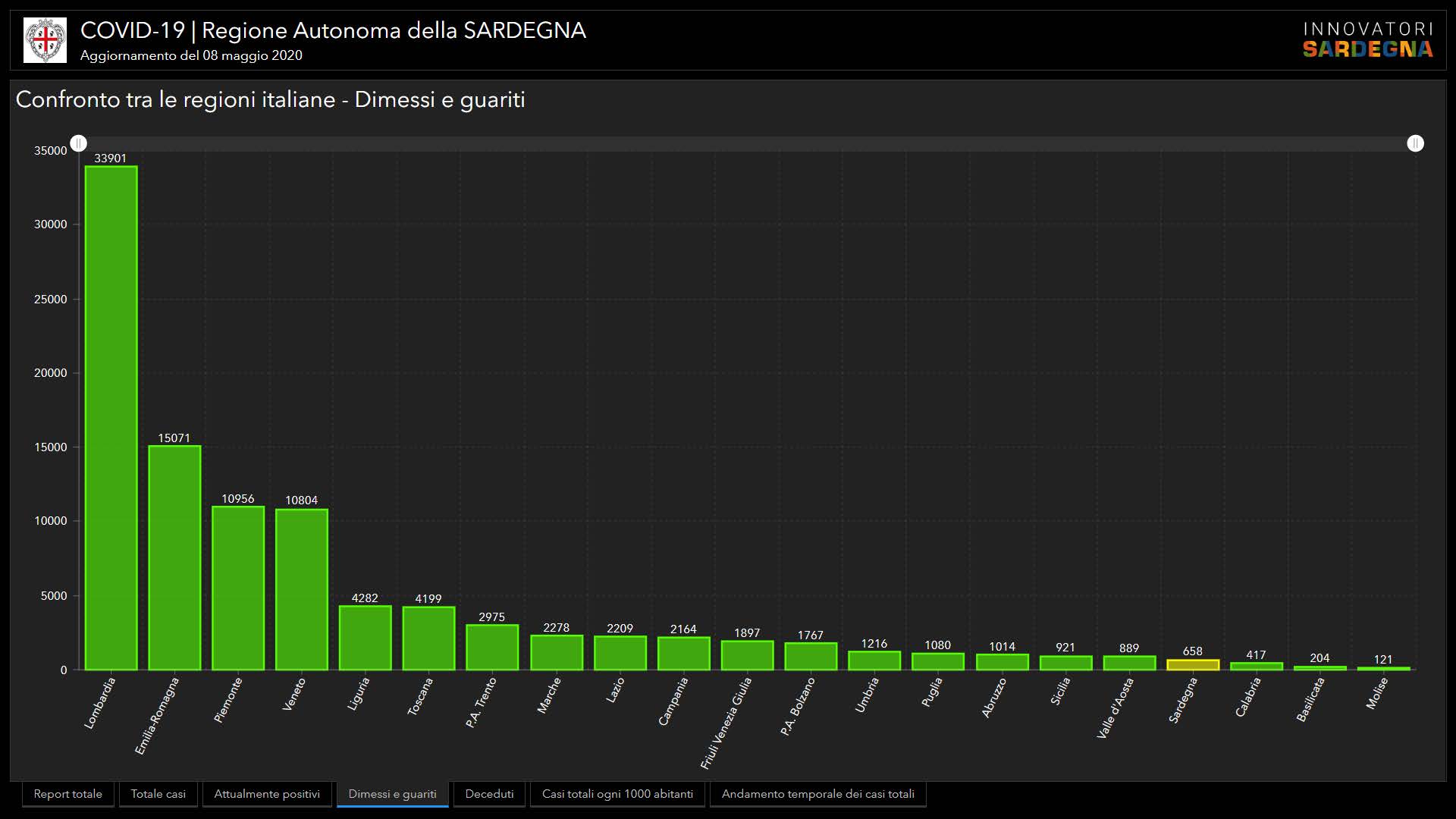Image resolution: width=1456 pixels, height=819 pixels.
Task: Click the Liguria bar labeled 4282
Action: tap(365, 638)
